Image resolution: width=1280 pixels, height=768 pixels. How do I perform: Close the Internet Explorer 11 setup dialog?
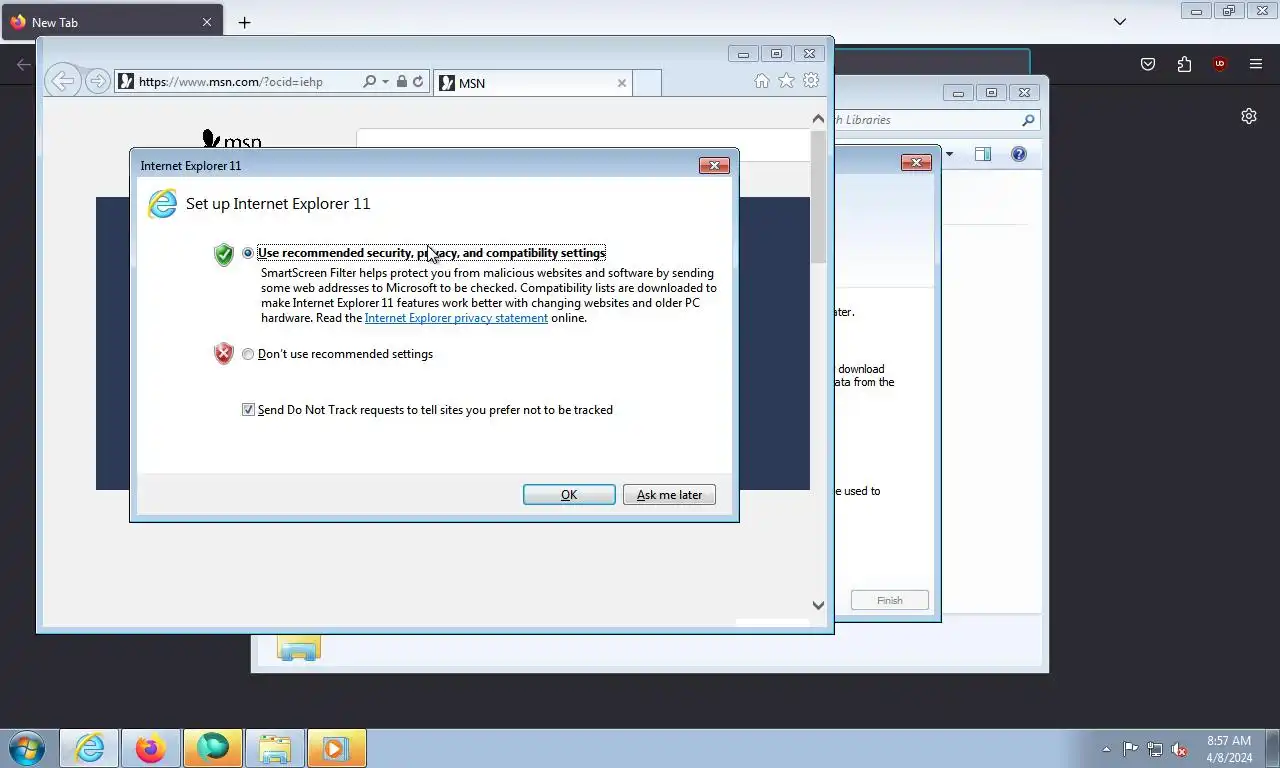(x=714, y=165)
